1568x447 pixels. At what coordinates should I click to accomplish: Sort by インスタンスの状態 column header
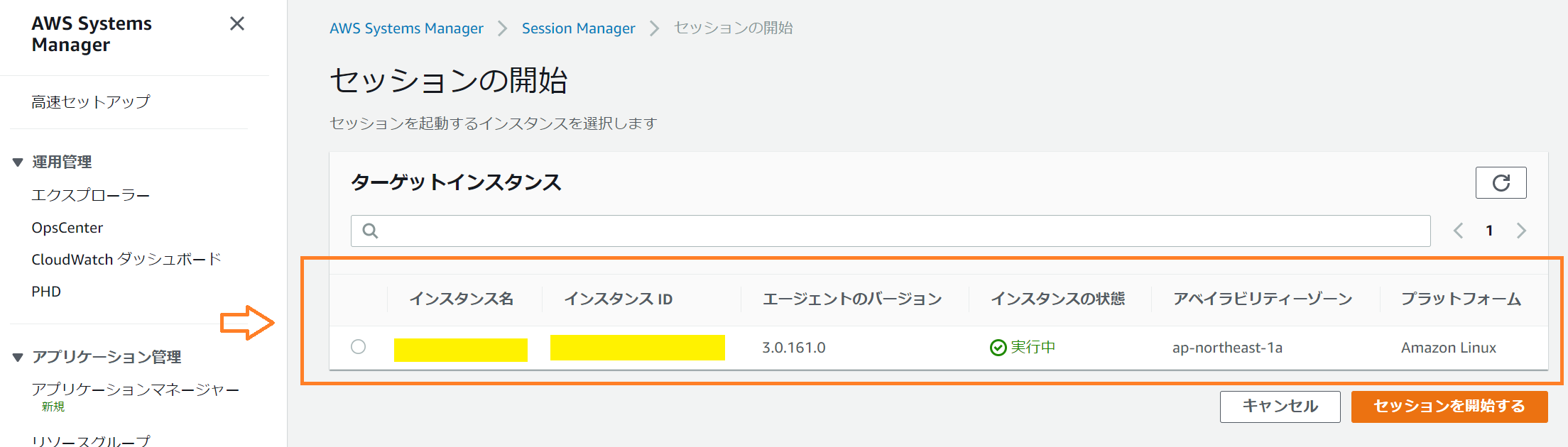point(1057,299)
